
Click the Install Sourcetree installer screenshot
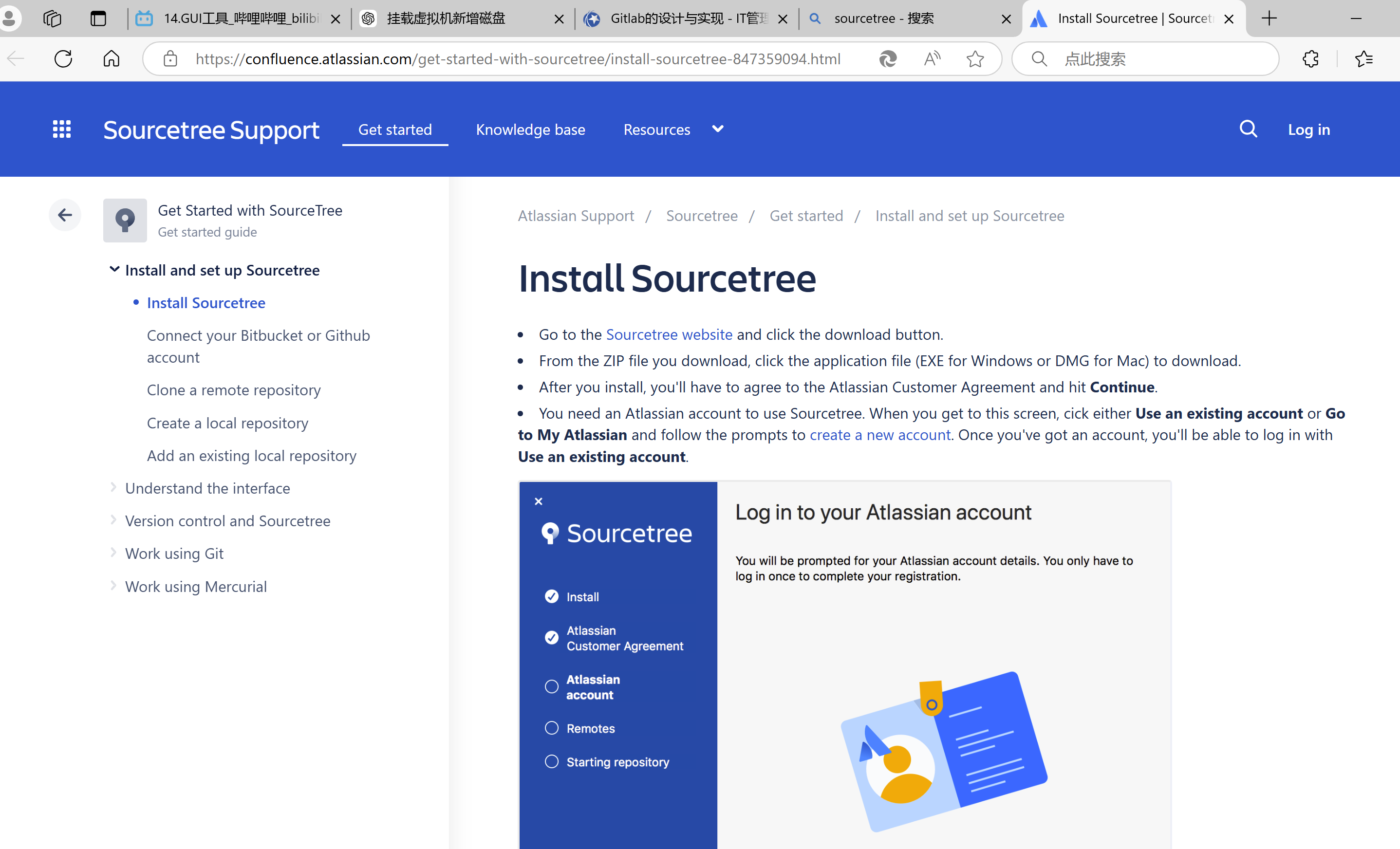pos(845,665)
